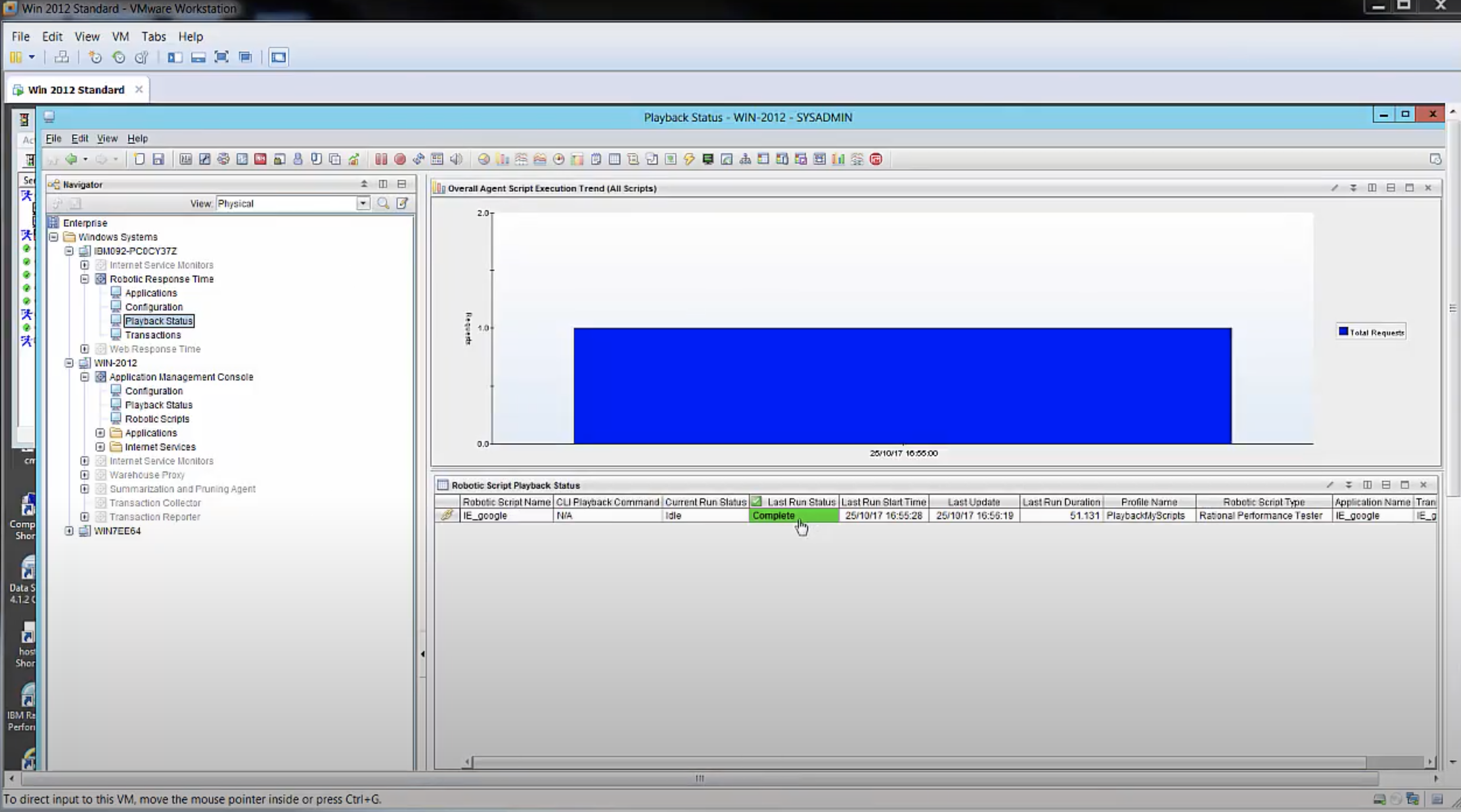This screenshot has width=1461, height=812.
Task: Toggle the Last Run Status column checkbox
Action: [756, 501]
